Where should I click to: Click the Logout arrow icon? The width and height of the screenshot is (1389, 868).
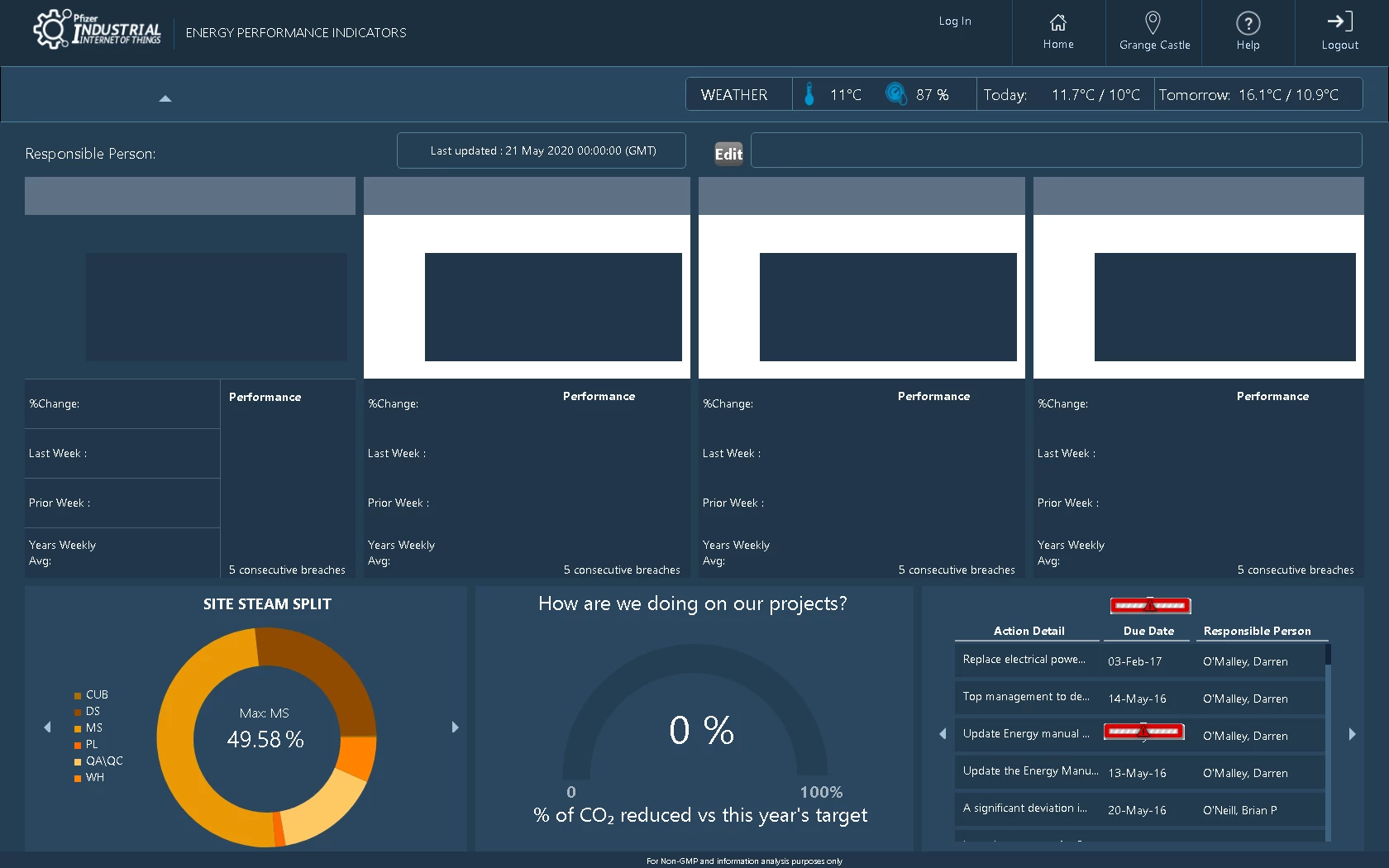[1339, 21]
